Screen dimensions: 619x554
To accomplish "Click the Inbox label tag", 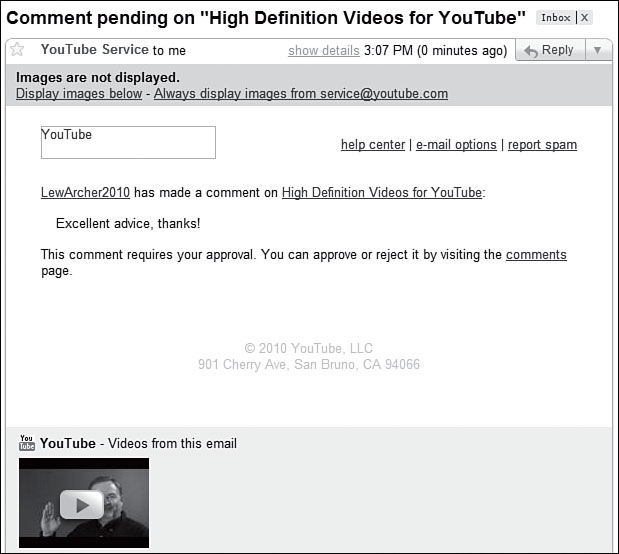I will (555, 18).
